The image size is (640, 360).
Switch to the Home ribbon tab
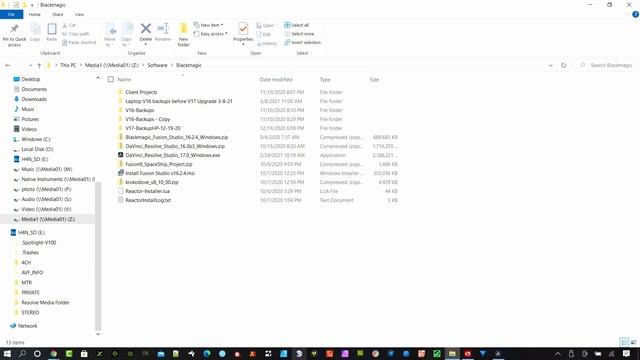click(35, 15)
